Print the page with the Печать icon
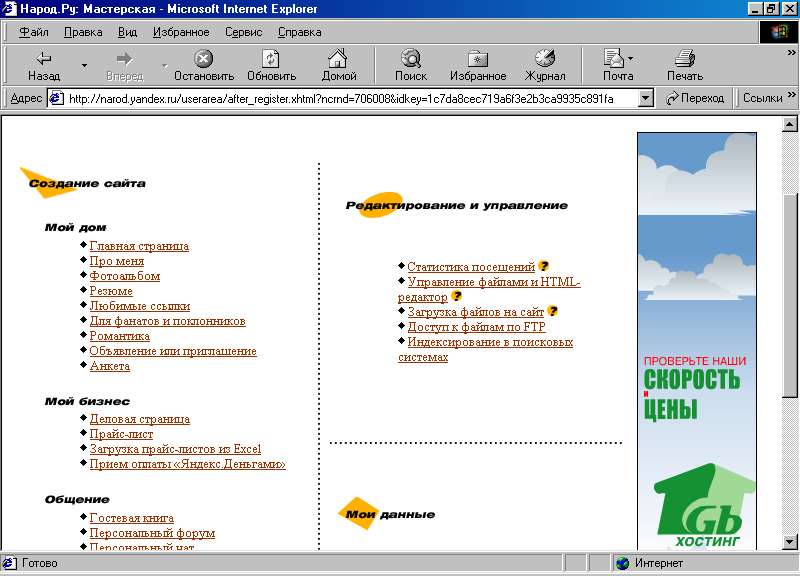This screenshot has height=576, width=800. (x=685, y=58)
